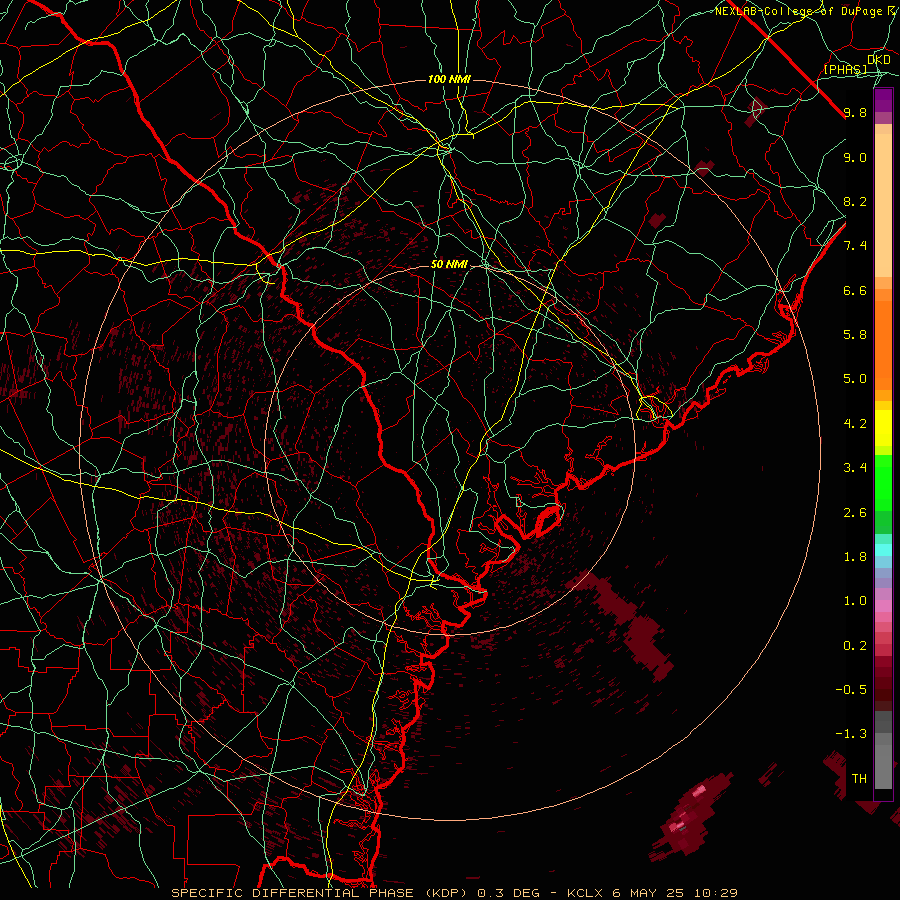Click the 4.2 scale value
This screenshot has height=900, width=900.
855,424
